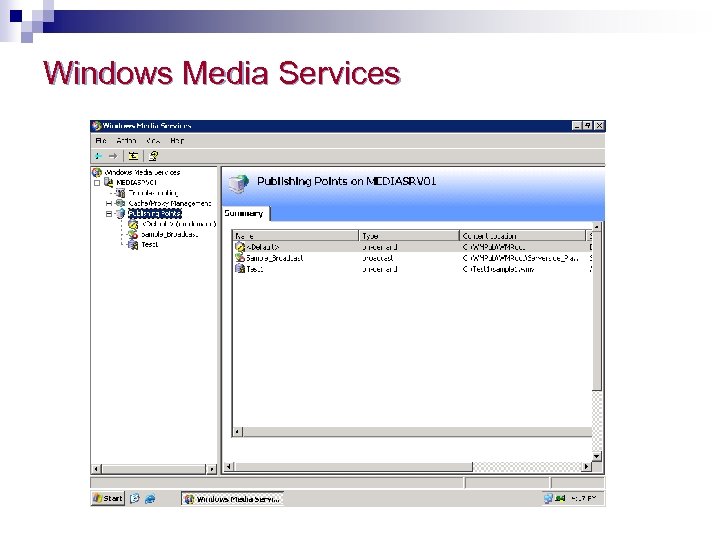Open the Help menu
Image resolution: width=720 pixels, height=540 pixels.
tap(177, 141)
